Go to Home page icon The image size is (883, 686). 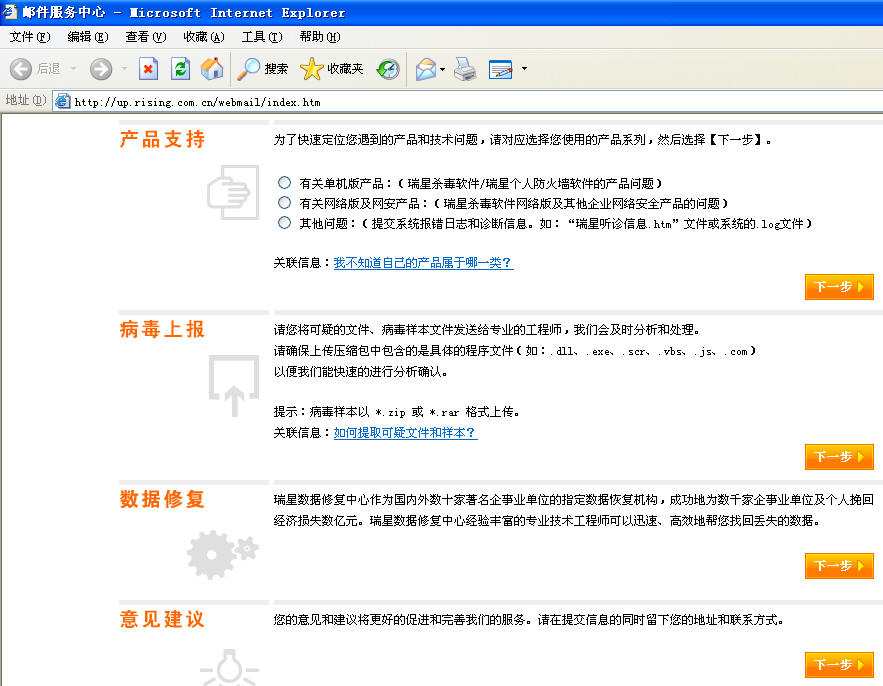(211, 69)
